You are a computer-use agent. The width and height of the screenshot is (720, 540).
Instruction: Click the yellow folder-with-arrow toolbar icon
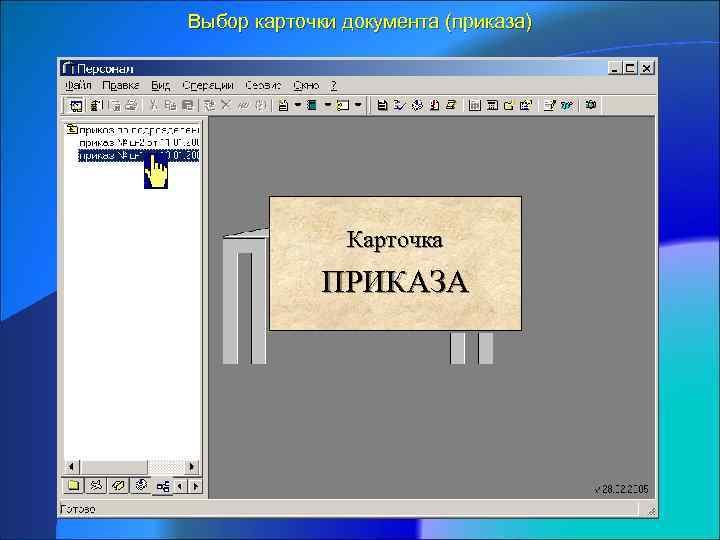[509, 106]
